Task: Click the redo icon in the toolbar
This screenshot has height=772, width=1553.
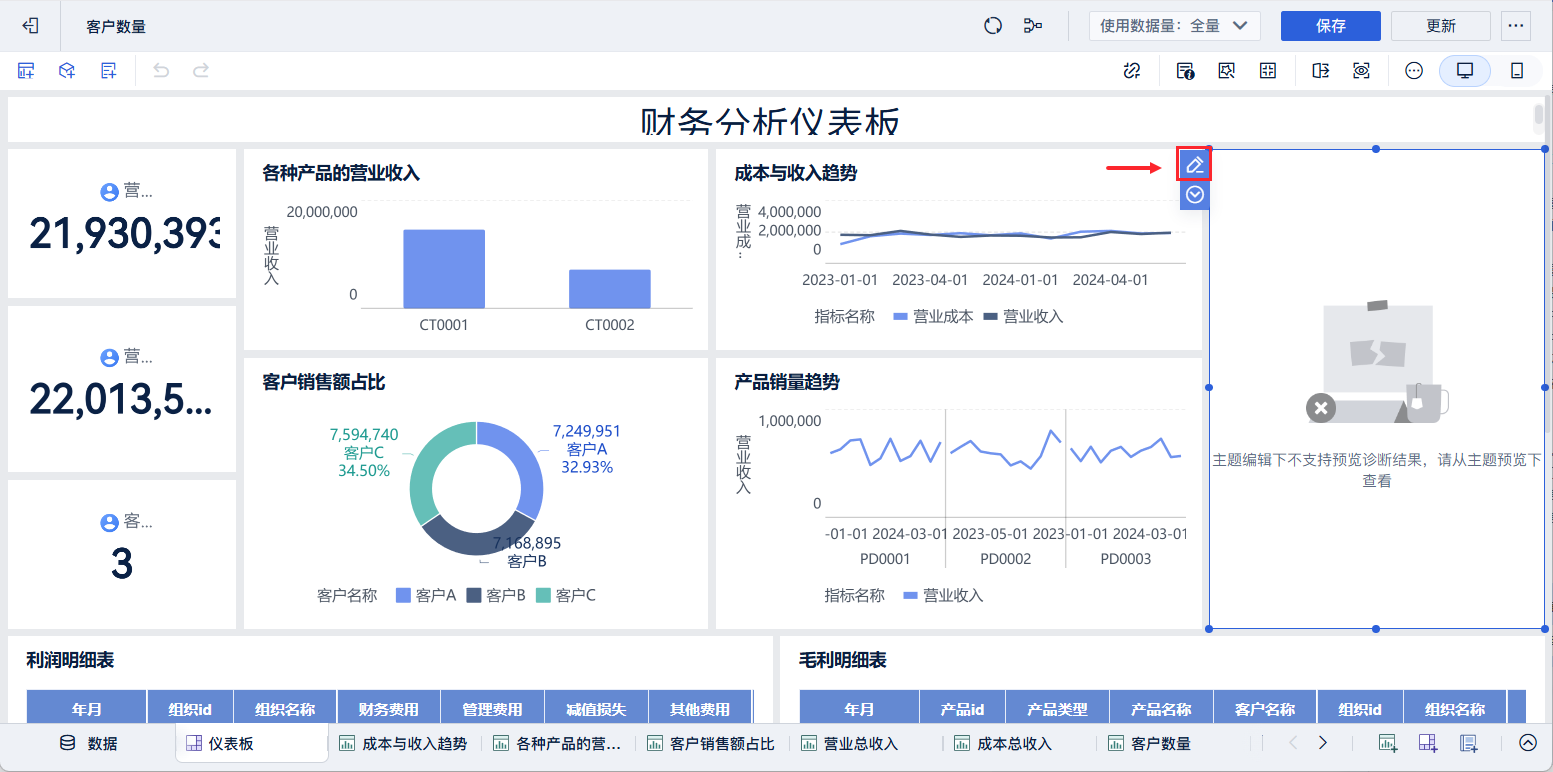Action: pos(200,70)
